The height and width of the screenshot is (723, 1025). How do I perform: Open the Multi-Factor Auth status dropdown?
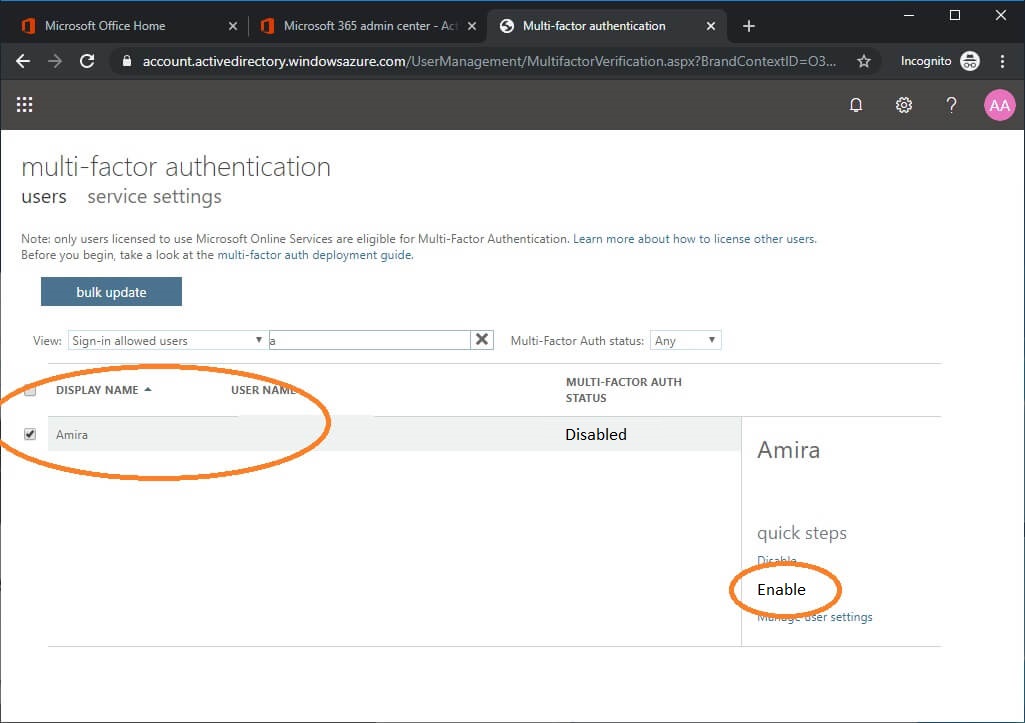(685, 340)
